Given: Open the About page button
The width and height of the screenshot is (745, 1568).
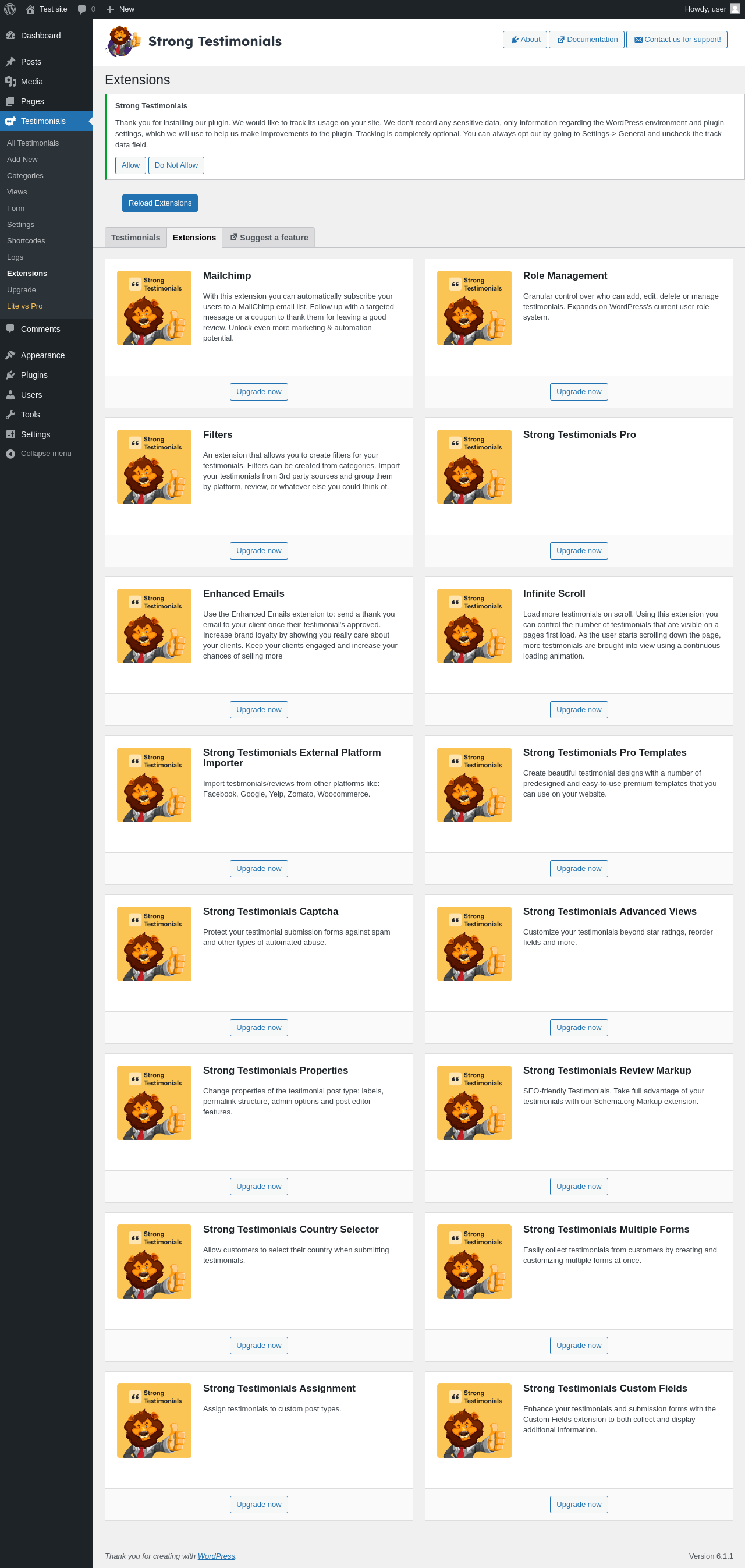Looking at the screenshot, I should point(524,40).
